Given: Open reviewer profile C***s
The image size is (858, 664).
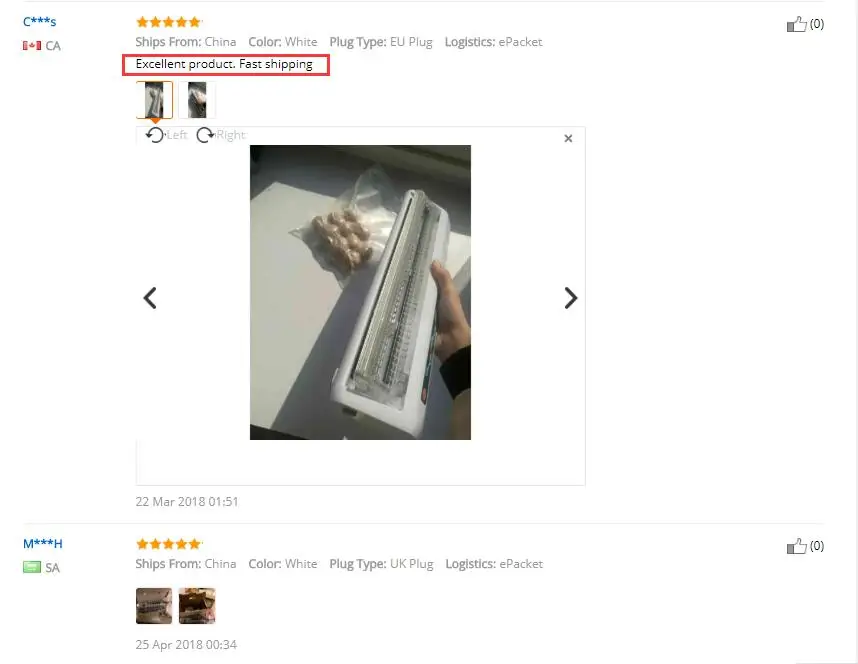Looking at the screenshot, I should (x=39, y=22).
